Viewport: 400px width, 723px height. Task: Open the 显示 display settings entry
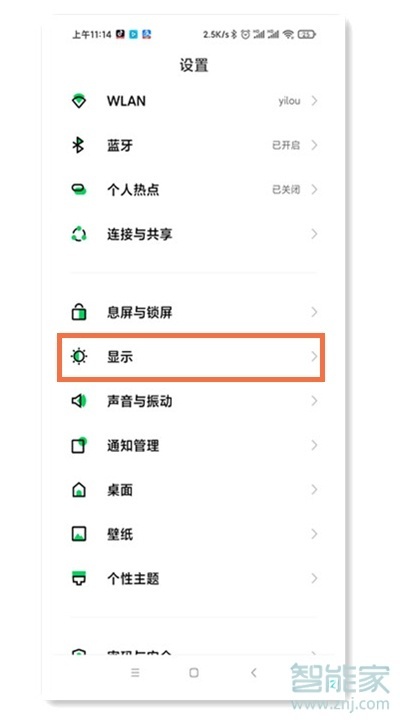(191, 357)
